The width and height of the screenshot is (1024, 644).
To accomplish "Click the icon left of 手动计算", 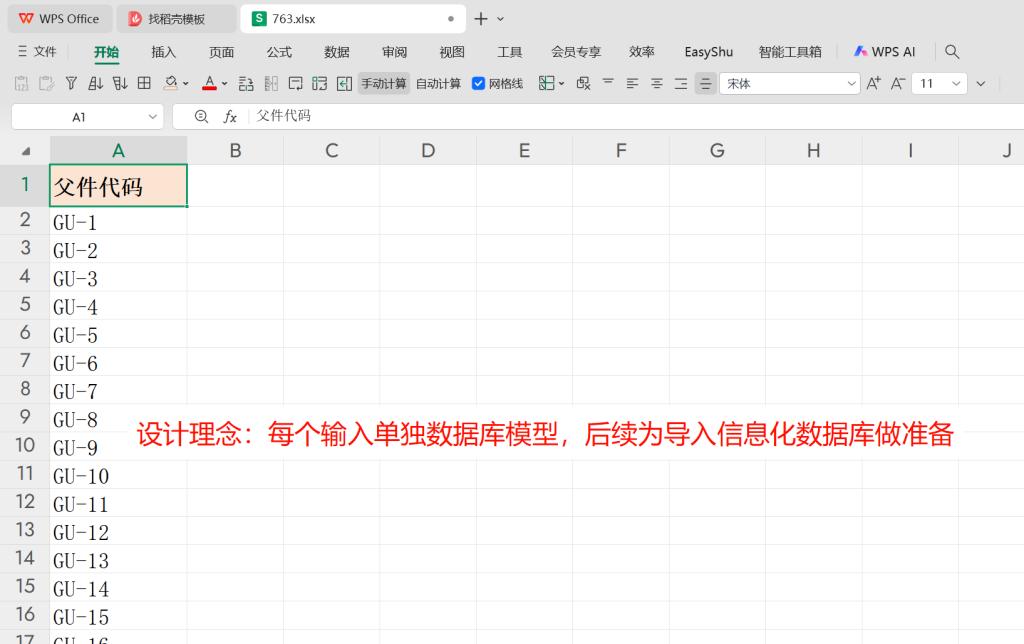I will (x=344, y=84).
